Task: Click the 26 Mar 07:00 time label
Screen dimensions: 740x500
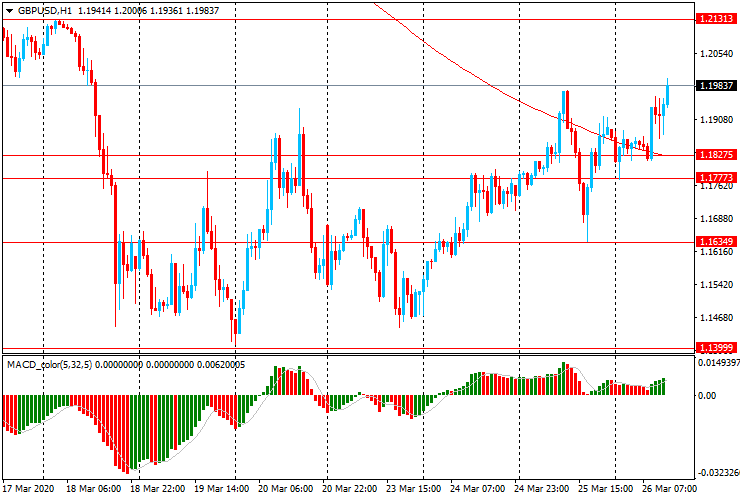Action: pos(669,488)
